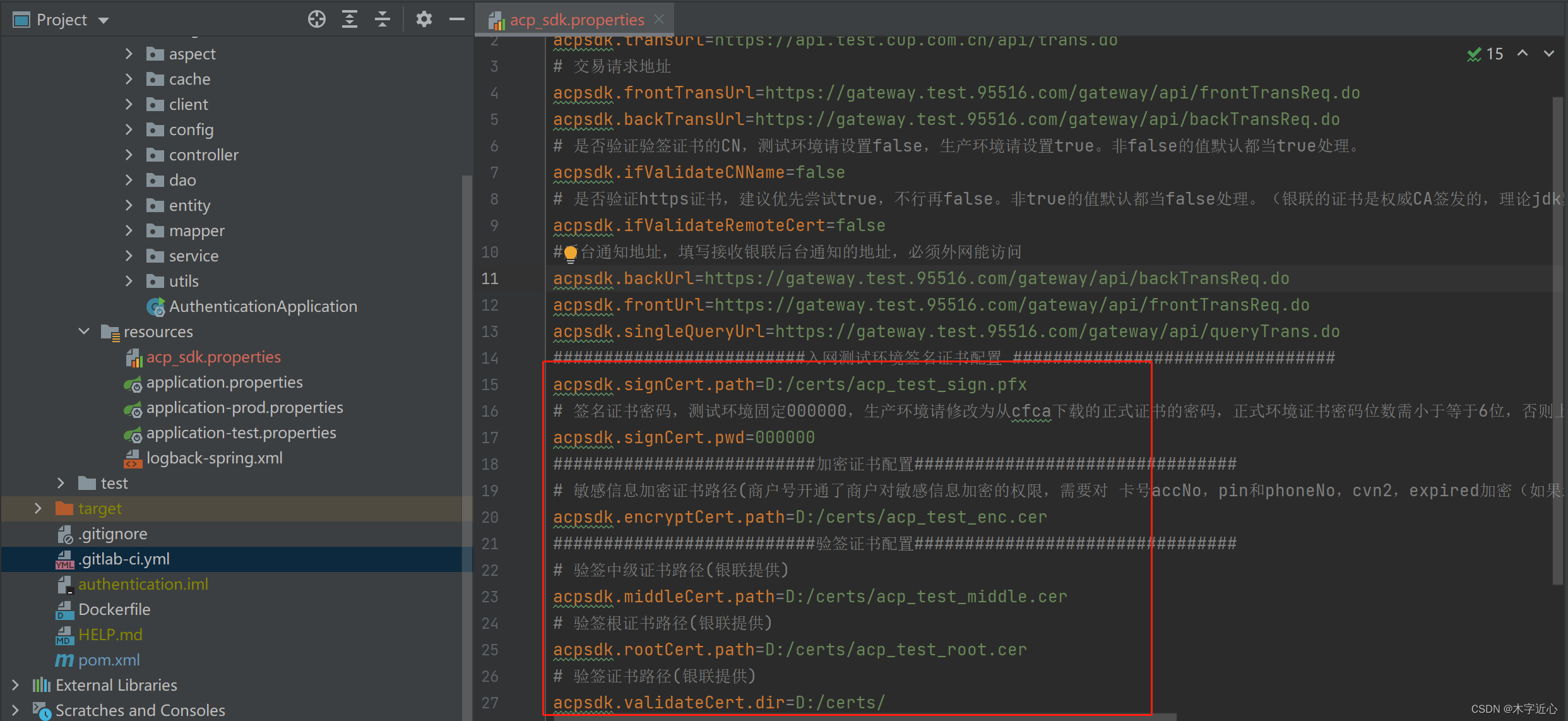Collapse the resources folder
Screen dimensions: 1568x721
coord(84,331)
